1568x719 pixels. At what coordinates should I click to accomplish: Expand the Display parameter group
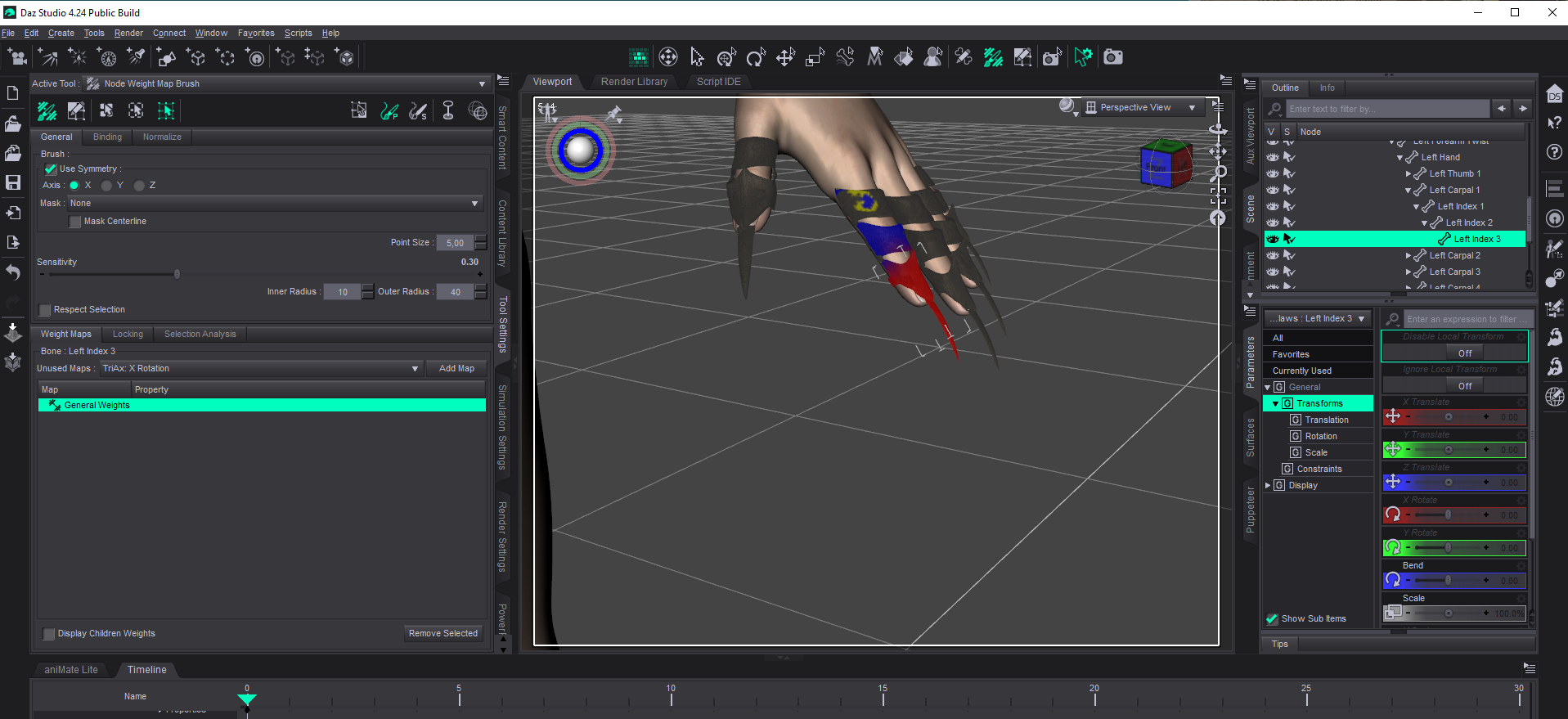[1268, 486]
